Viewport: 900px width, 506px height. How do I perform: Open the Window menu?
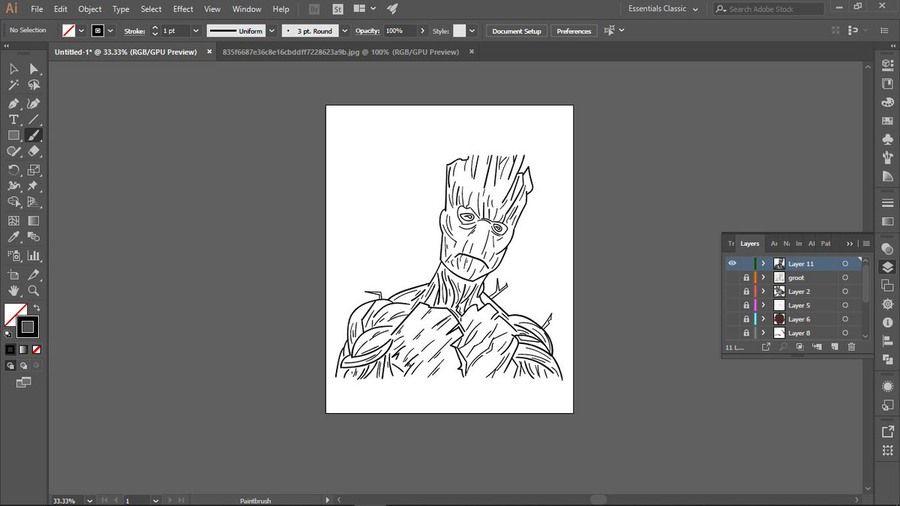click(x=247, y=9)
